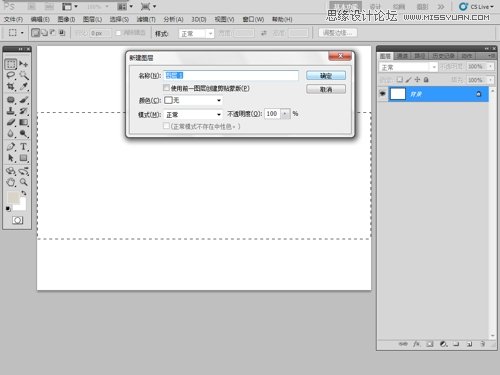Swap foreground and background colors

(24, 193)
